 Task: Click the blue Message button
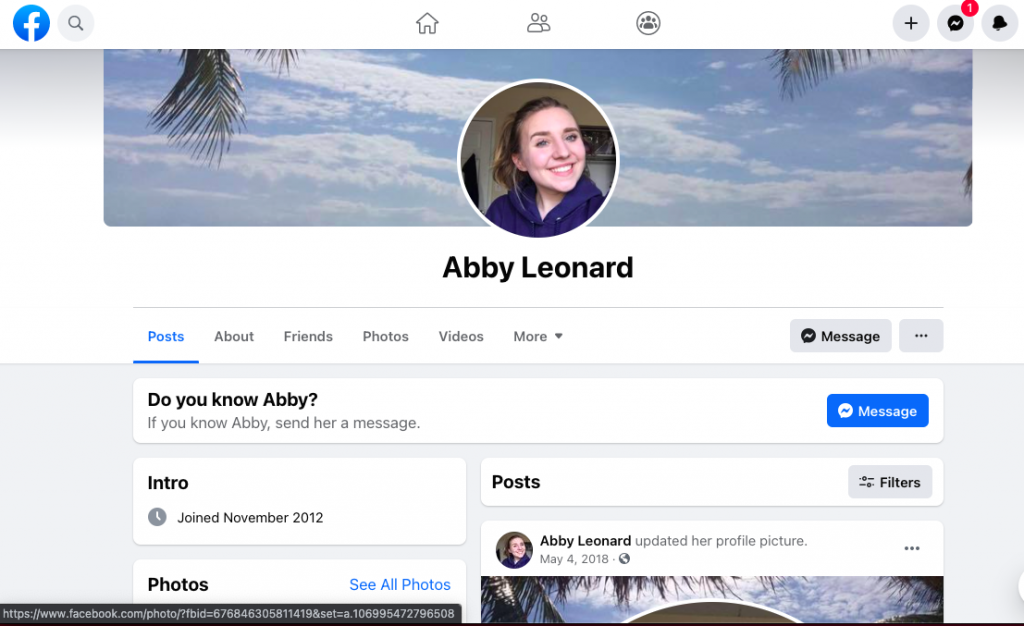[877, 411]
